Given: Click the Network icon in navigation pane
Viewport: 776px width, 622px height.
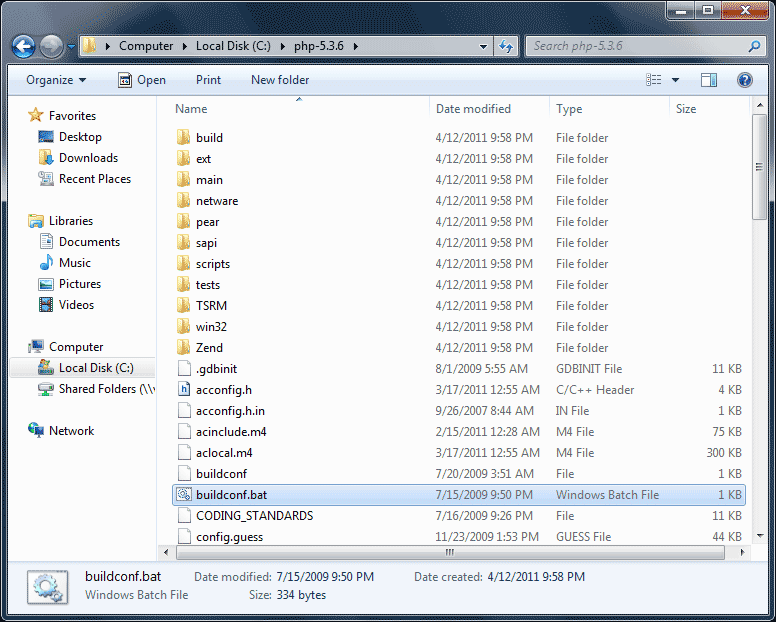Looking at the screenshot, I should coord(37,431).
